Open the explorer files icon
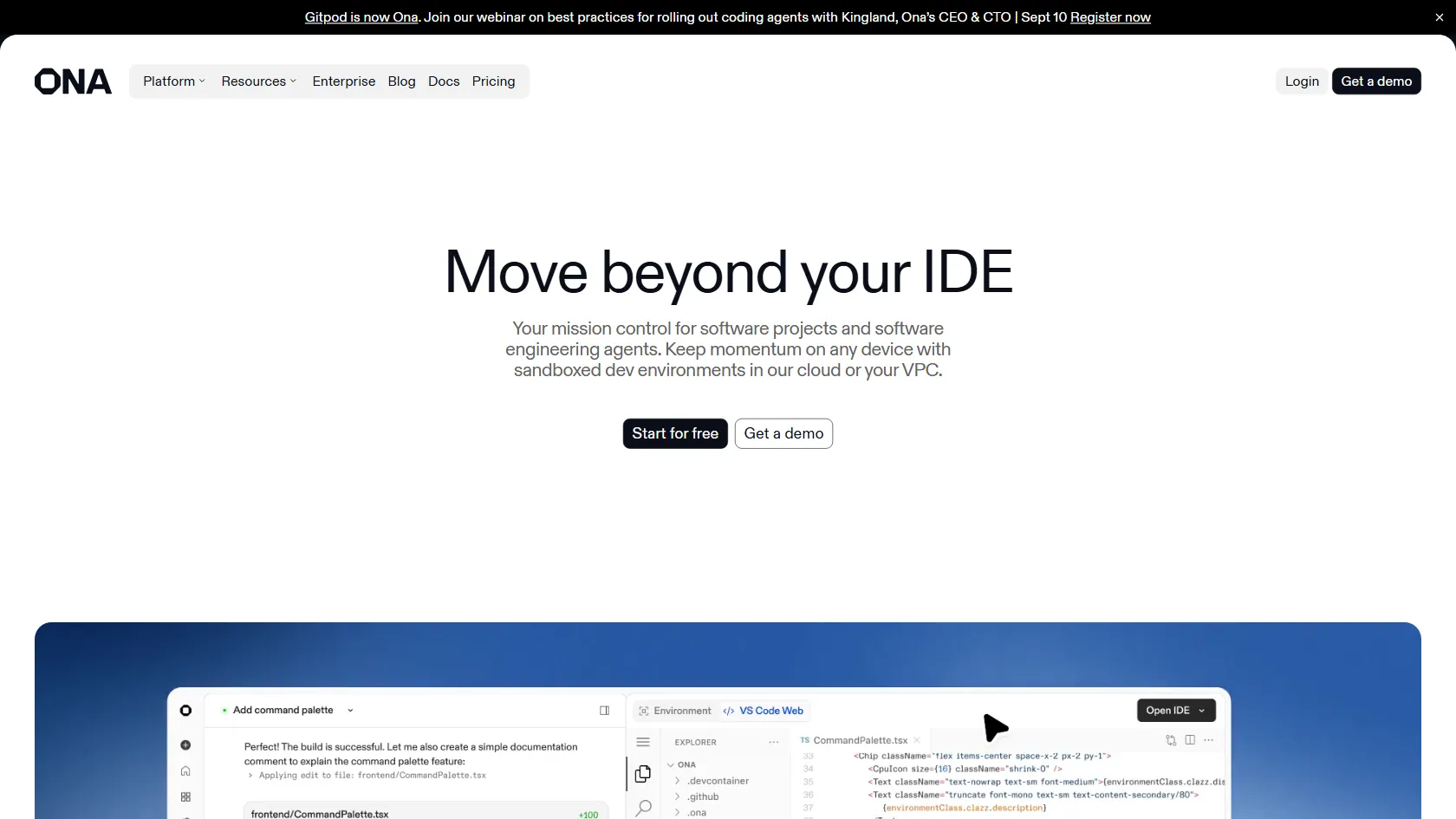This screenshot has width=1456, height=819. (x=643, y=774)
